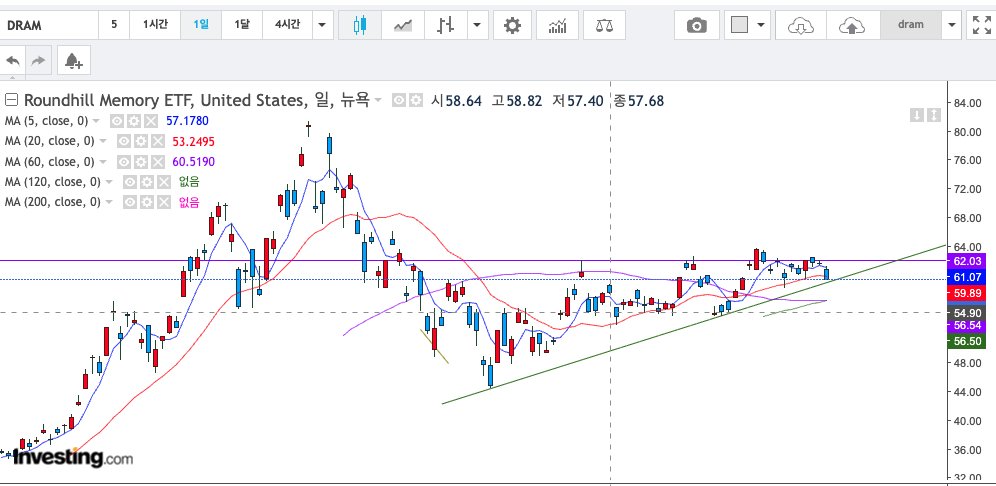Select the 1시간 interval
The height and width of the screenshot is (486, 996).
coord(155,25)
